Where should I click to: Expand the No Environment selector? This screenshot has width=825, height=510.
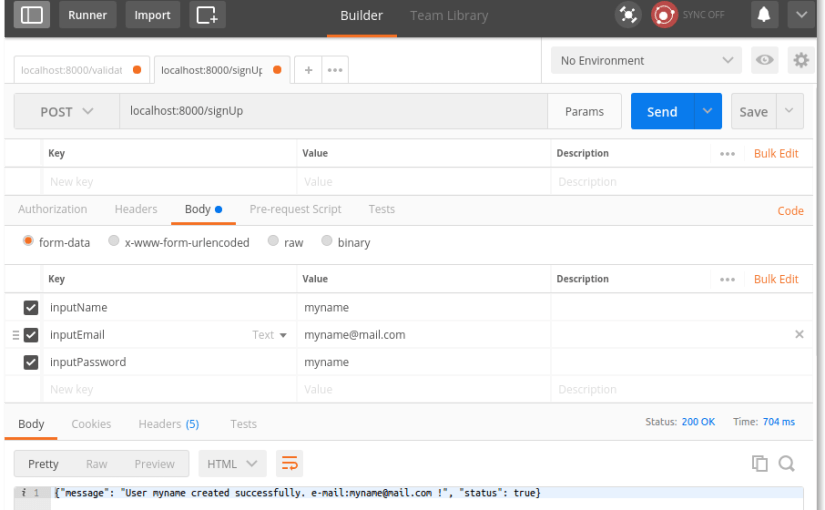pyautogui.click(x=646, y=60)
